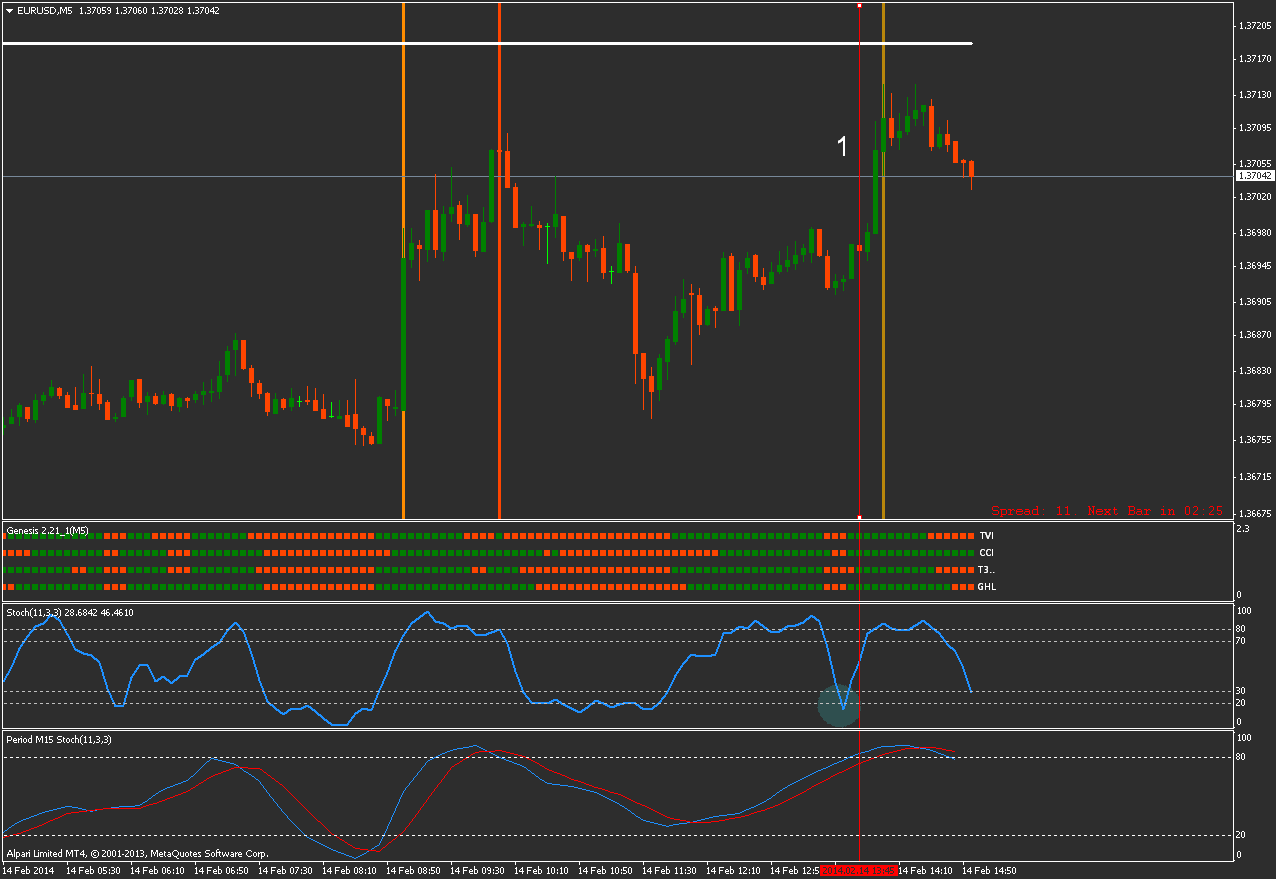Click the 1.37130 price axis label
This screenshot has height=879, width=1276.
click(x=1254, y=95)
